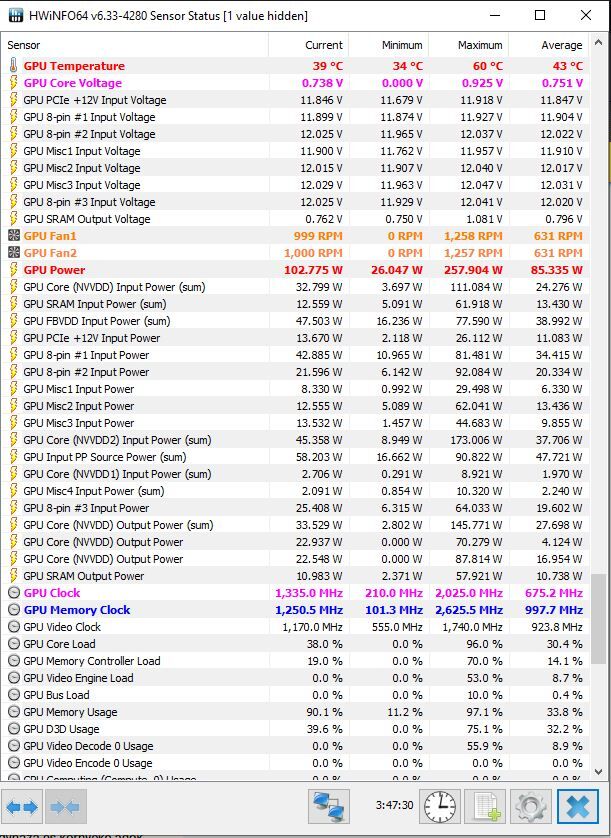Start logging with the sheet-plus icon
611x838 pixels.
click(x=486, y=806)
